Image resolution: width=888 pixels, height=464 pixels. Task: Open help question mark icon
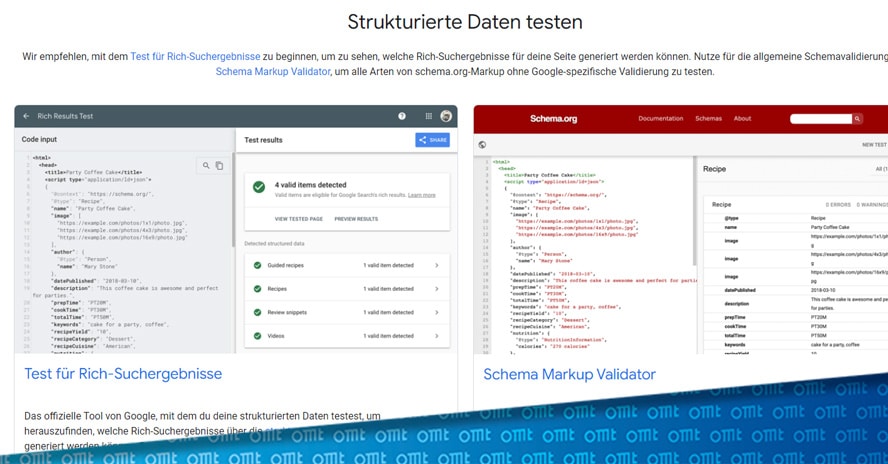point(402,116)
